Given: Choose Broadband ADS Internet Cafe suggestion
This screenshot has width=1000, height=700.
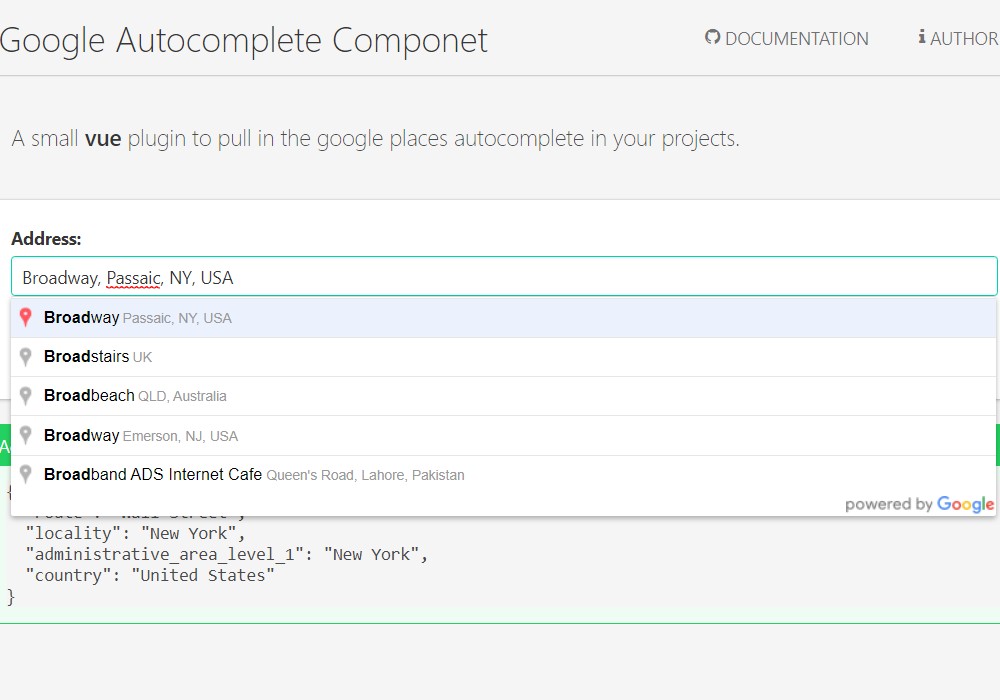Looking at the screenshot, I should (x=504, y=475).
